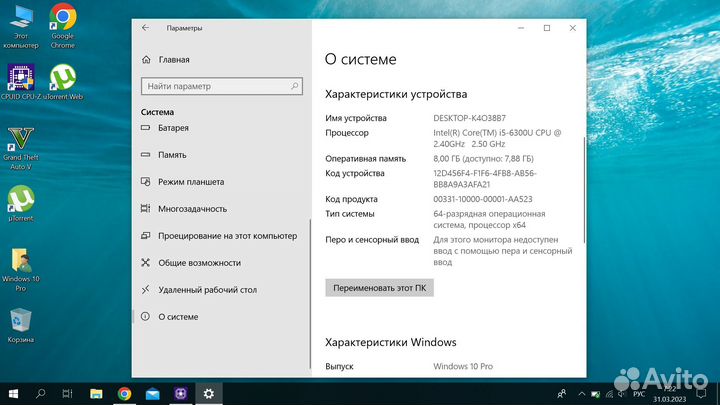Viewport: 720px width, 405px height.
Task: Click the Intel Core i5-6300U processor text
Action: point(497,138)
